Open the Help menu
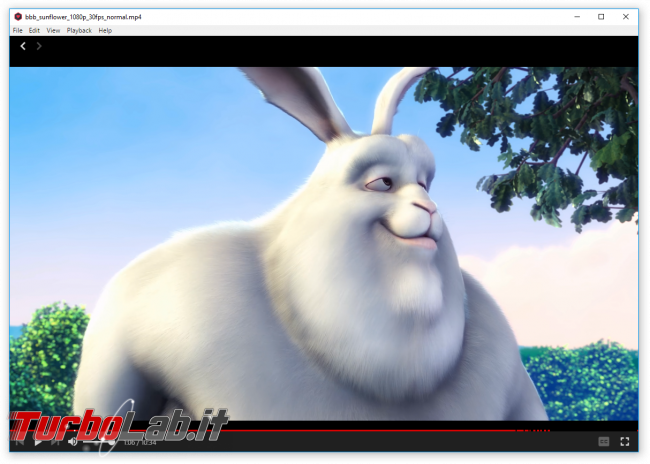The width and height of the screenshot is (650, 464). point(105,30)
